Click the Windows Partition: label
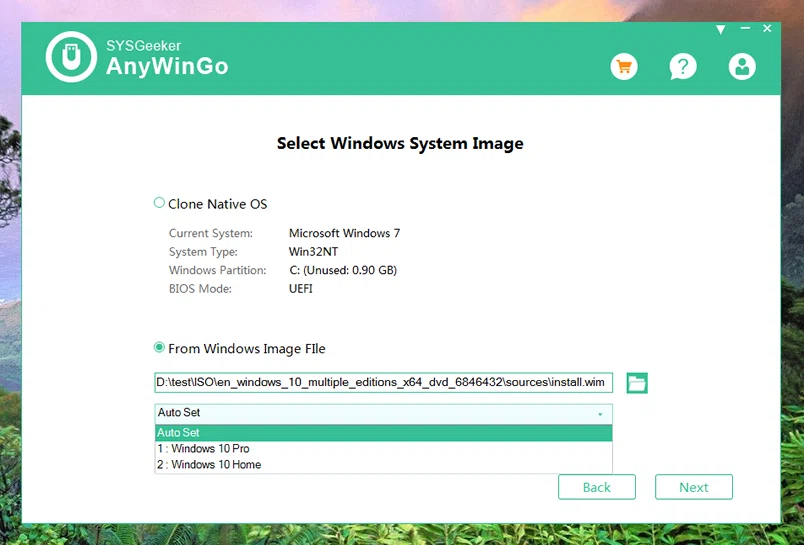The image size is (804, 545). click(x=217, y=270)
